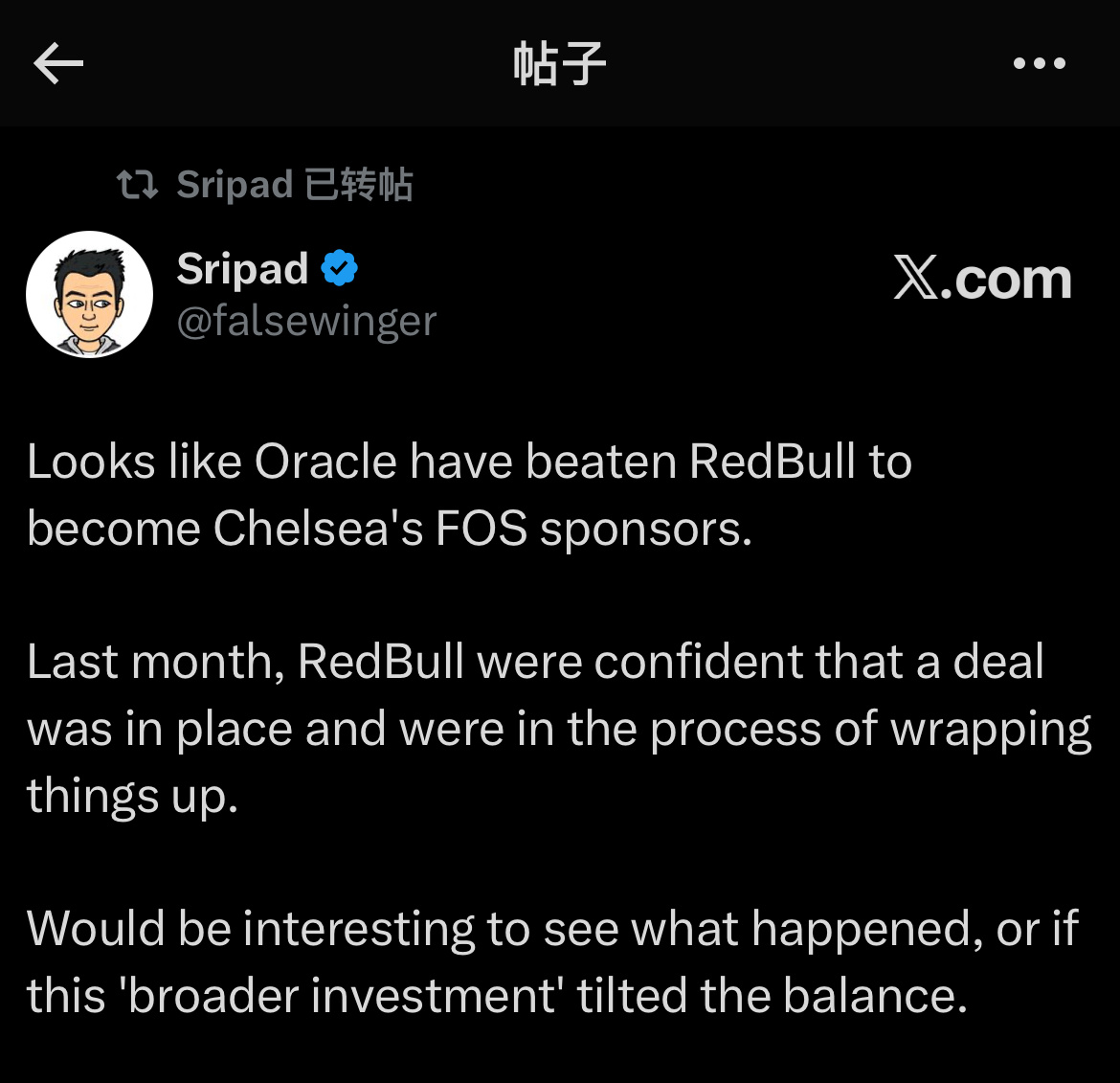
Task: Select the Sripad 已转帖 repost label
Action: pyautogui.click(x=294, y=183)
